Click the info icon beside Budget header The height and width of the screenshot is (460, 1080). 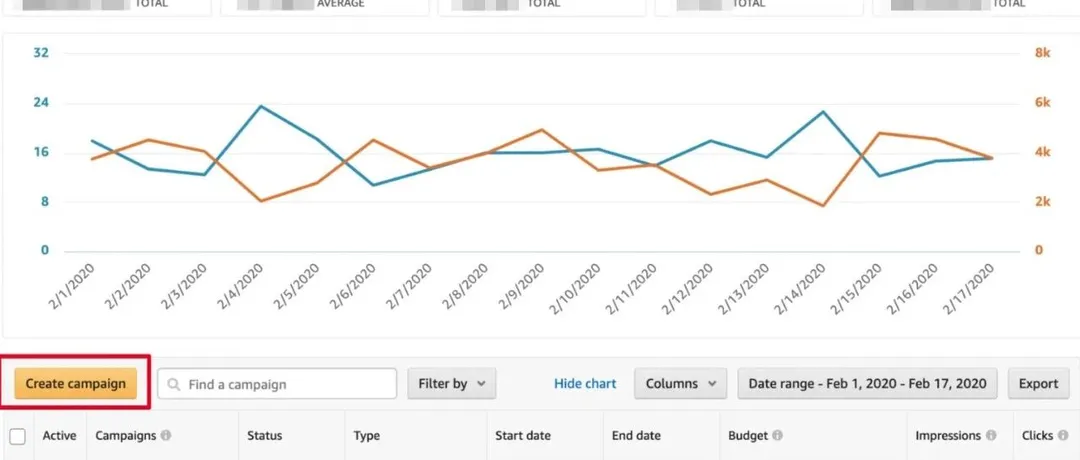pos(777,436)
